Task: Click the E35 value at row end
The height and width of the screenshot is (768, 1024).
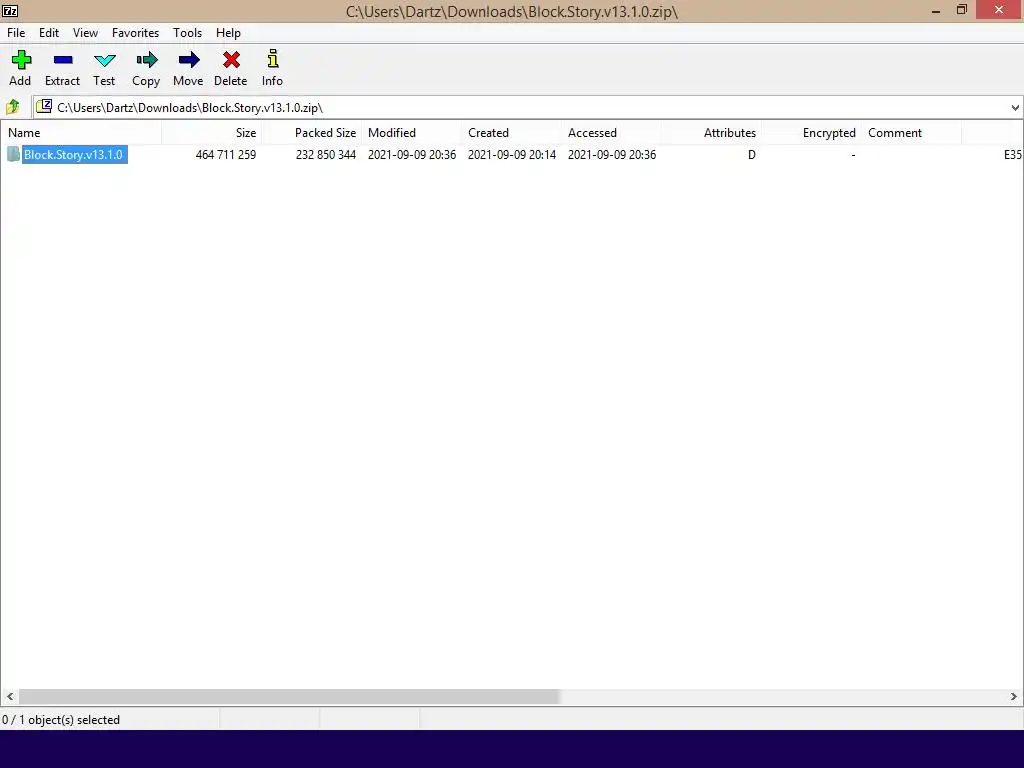Action: point(1012,155)
